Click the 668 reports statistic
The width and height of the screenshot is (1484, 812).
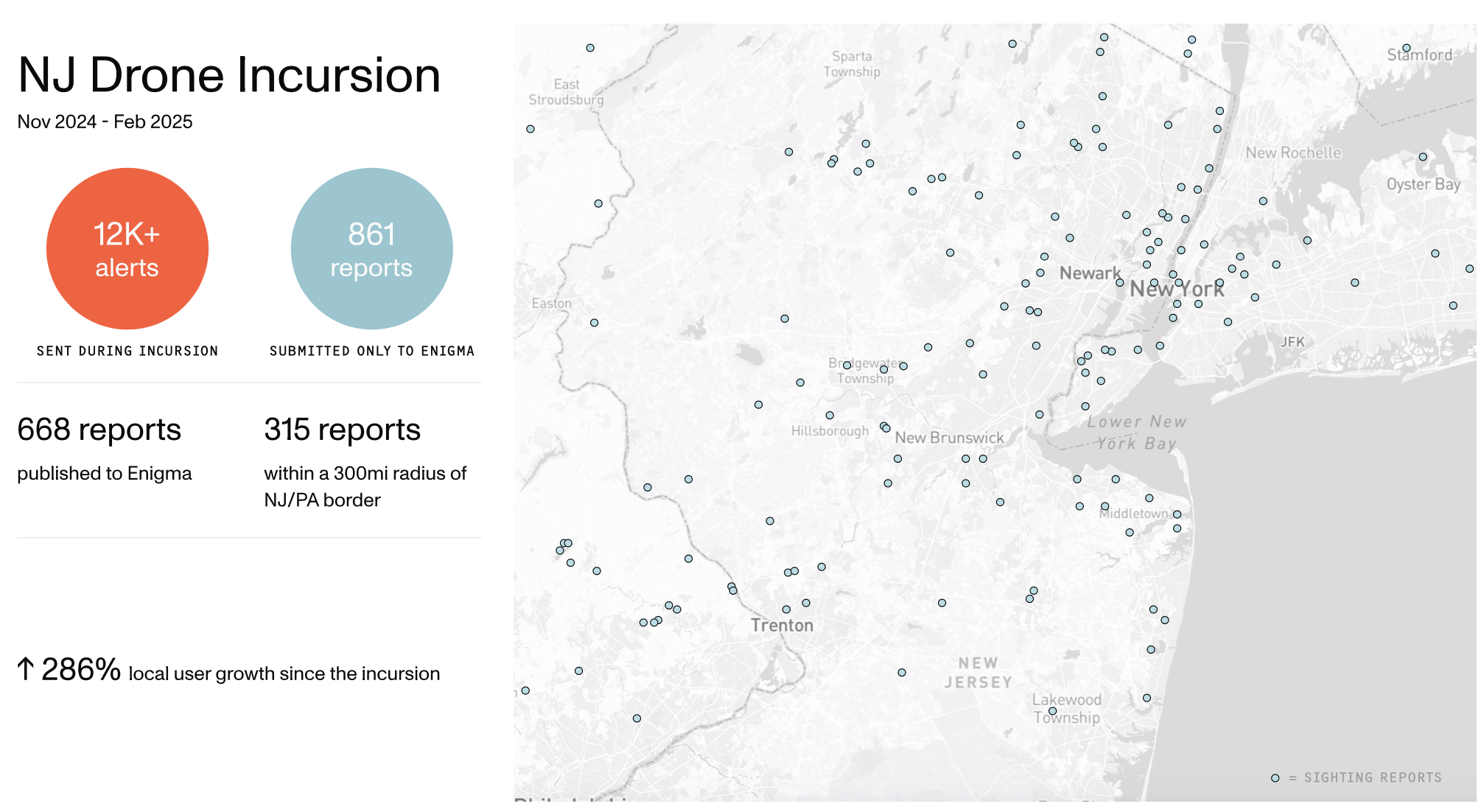pyautogui.click(x=99, y=430)
